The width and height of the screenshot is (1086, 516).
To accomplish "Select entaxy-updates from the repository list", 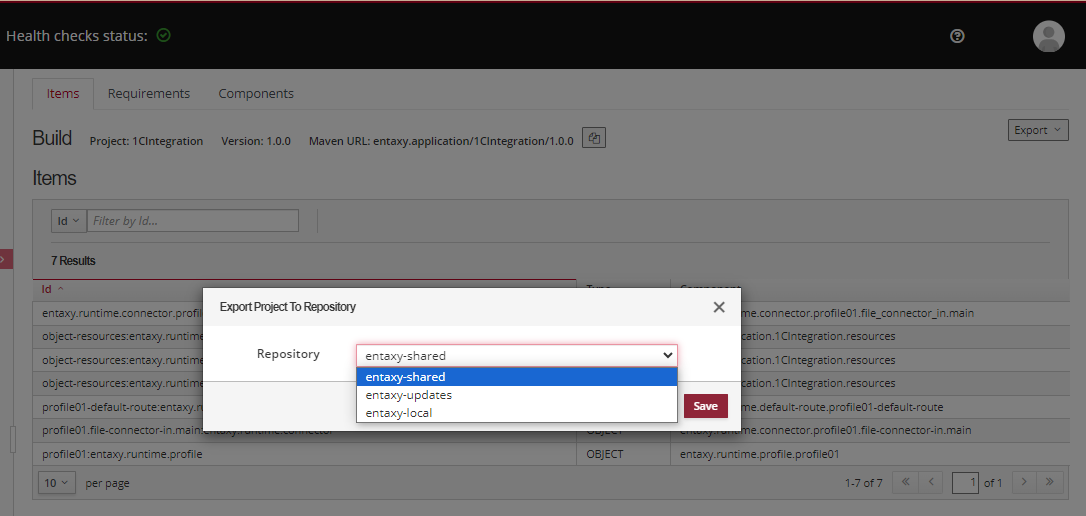I will 409,395.
